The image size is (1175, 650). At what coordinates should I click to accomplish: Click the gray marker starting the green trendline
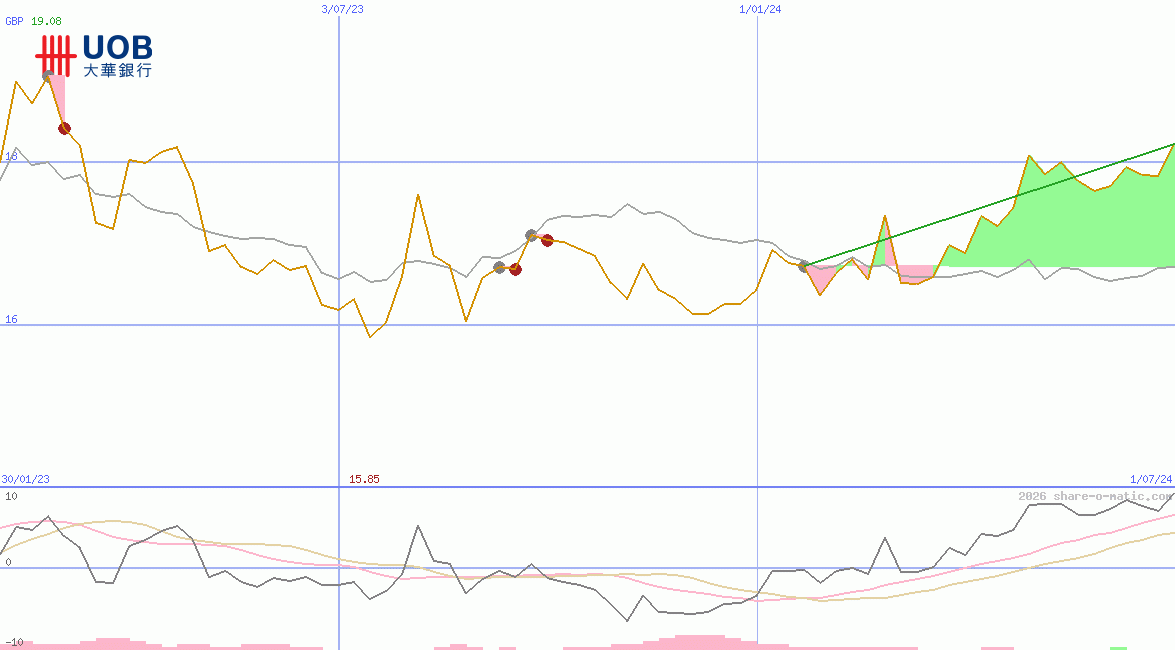coord(804,265)
